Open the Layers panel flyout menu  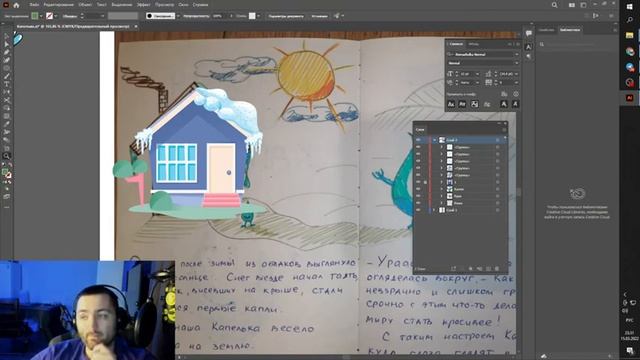click(x=504, y=130)
